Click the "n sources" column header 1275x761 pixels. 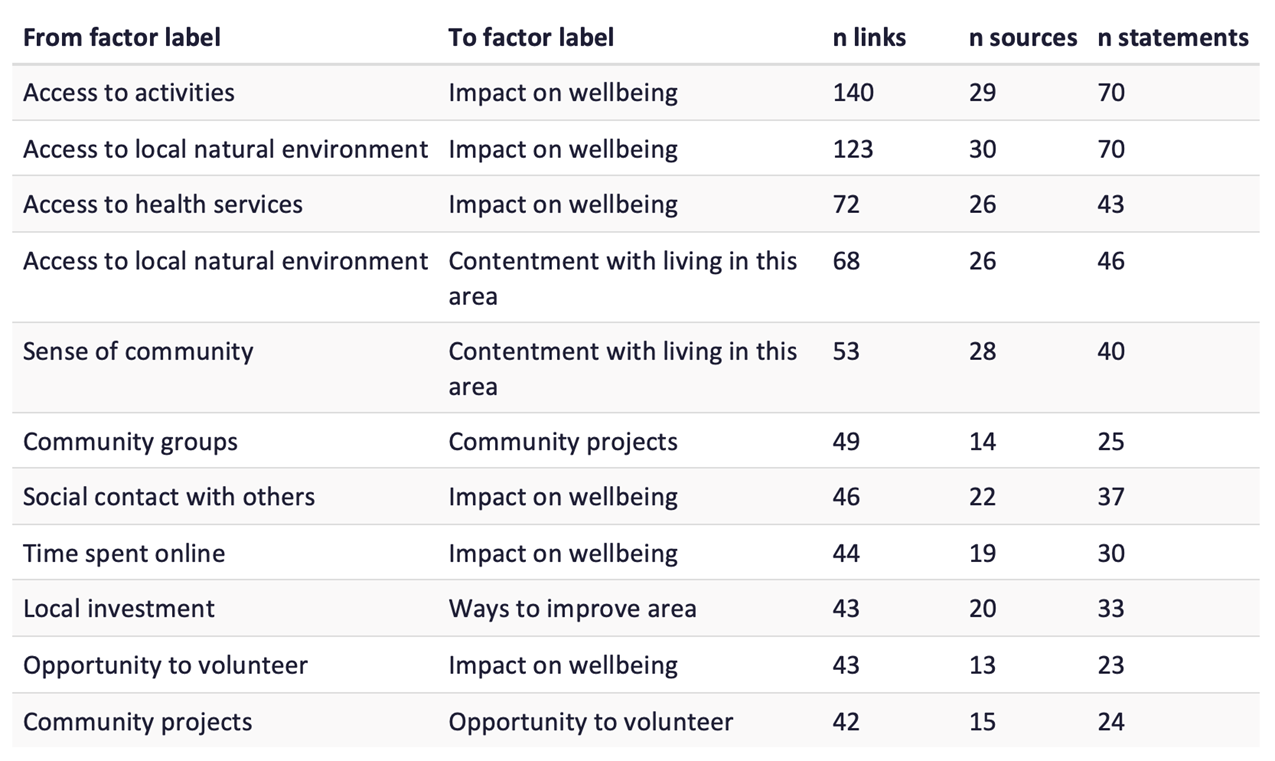click(x=1023, y=38)
